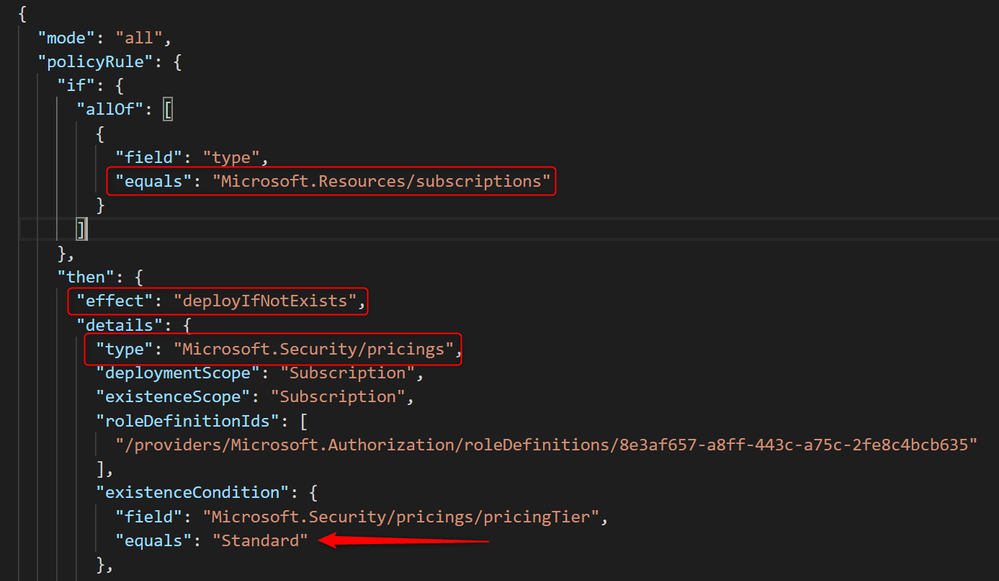Click the "details" key
This screenshot has height=581, width=999.
click(x=119, y=325)
